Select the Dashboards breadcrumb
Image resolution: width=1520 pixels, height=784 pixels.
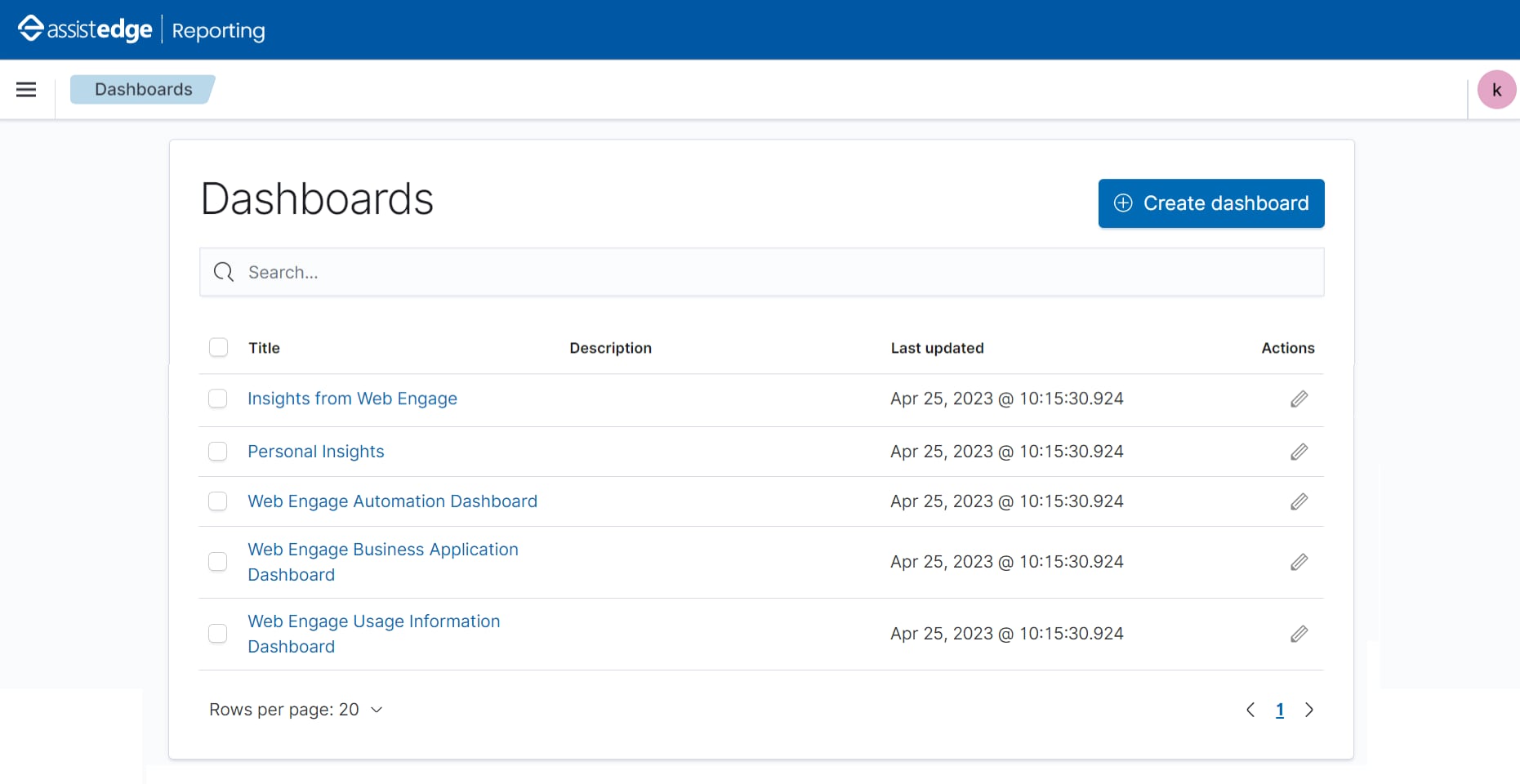click(142, 89)
